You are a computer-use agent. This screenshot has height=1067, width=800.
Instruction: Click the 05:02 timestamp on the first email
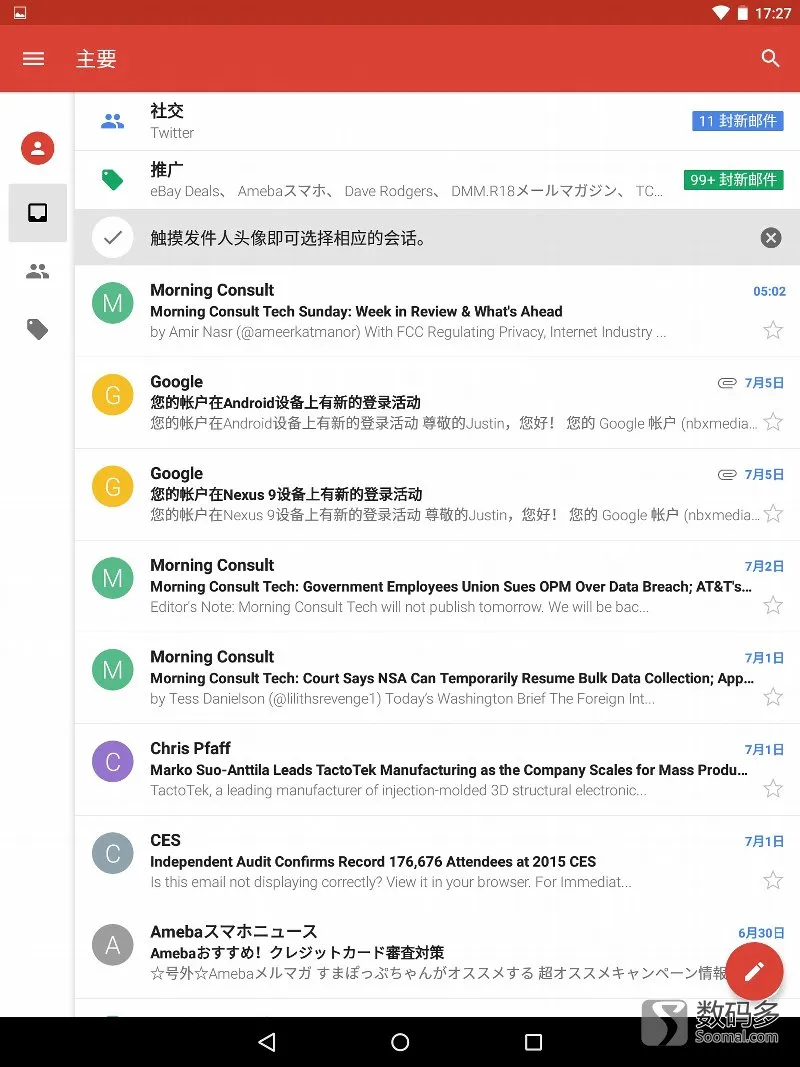[x=769, y=291]
